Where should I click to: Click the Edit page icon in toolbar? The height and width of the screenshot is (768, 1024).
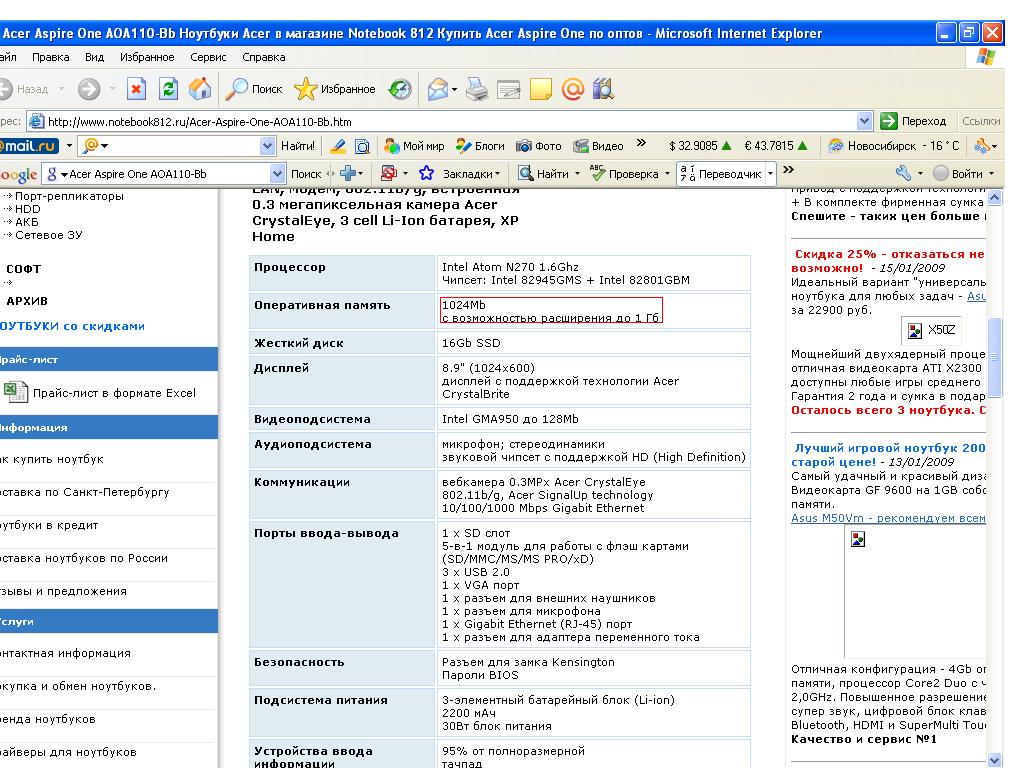(508, 89)
